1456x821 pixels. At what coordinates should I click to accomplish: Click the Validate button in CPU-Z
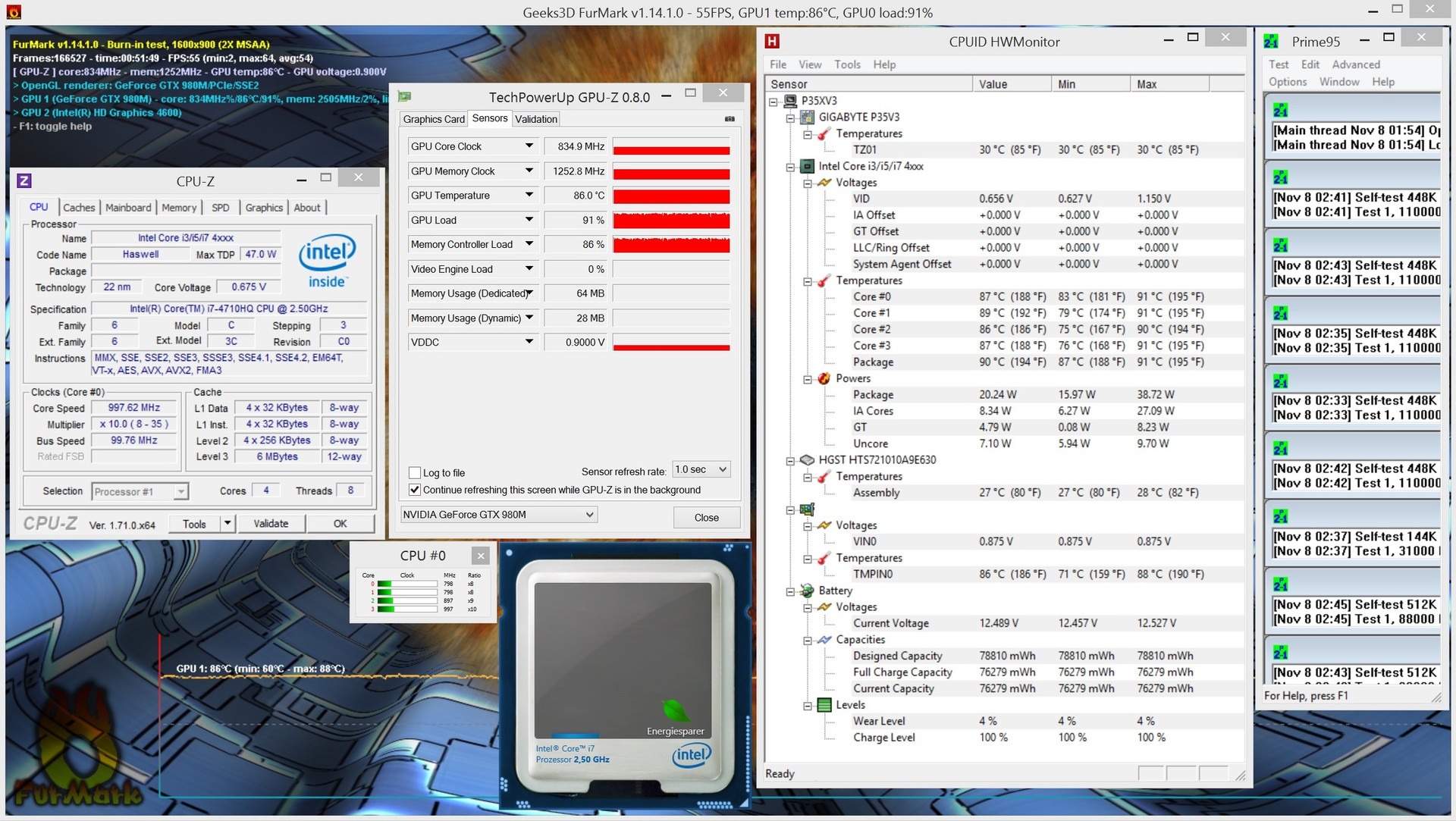click(271, 524)
